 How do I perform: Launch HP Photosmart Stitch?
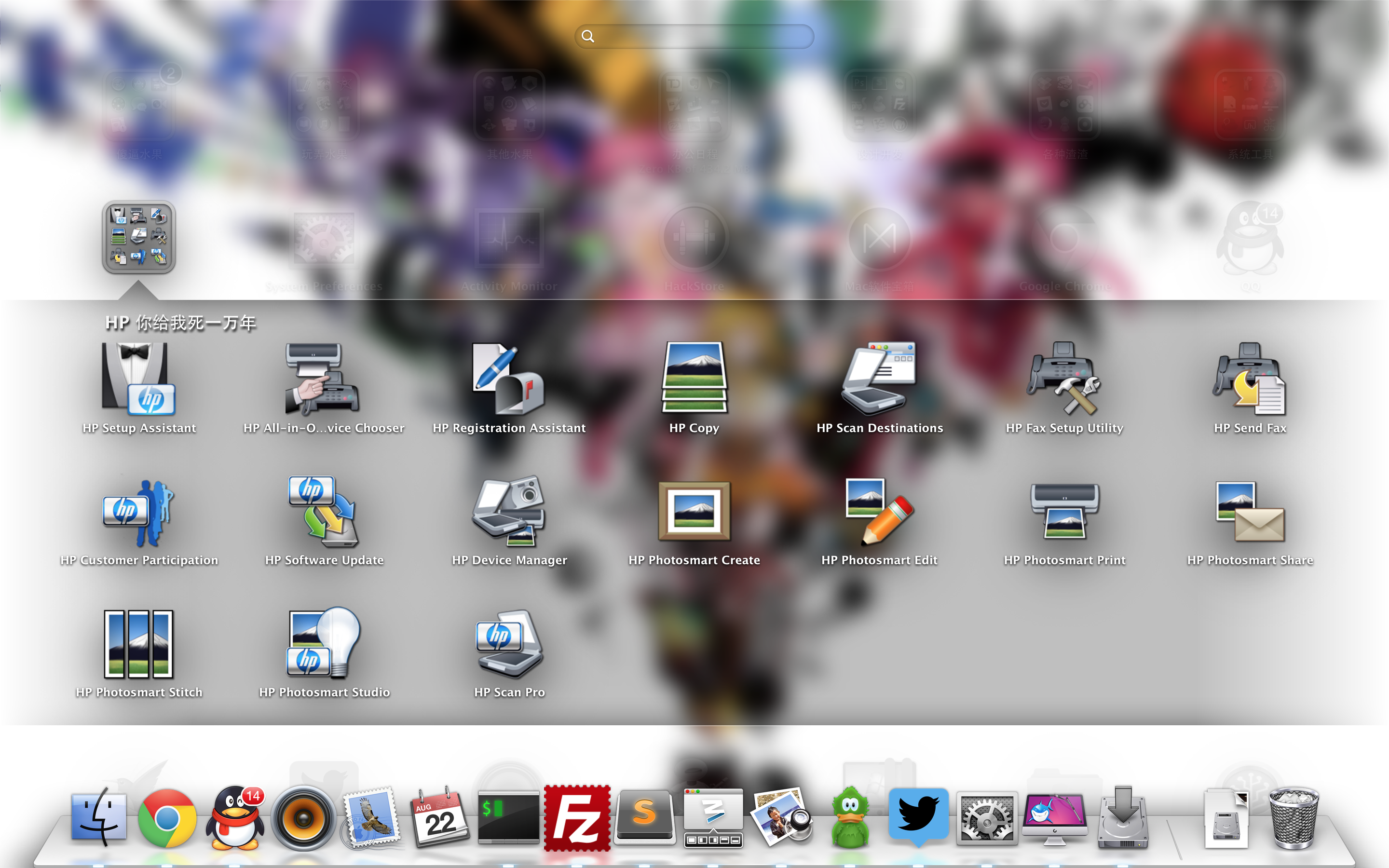point(138,644)
